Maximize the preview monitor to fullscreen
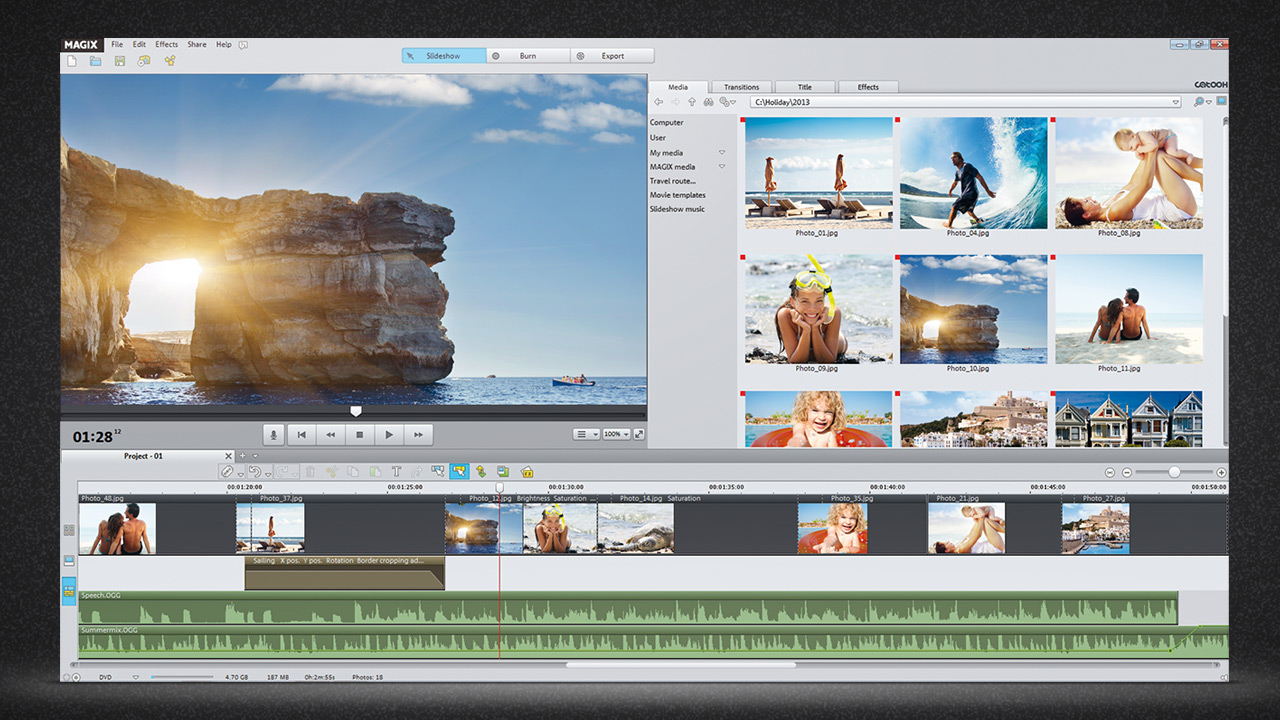 tap(639, 435)
